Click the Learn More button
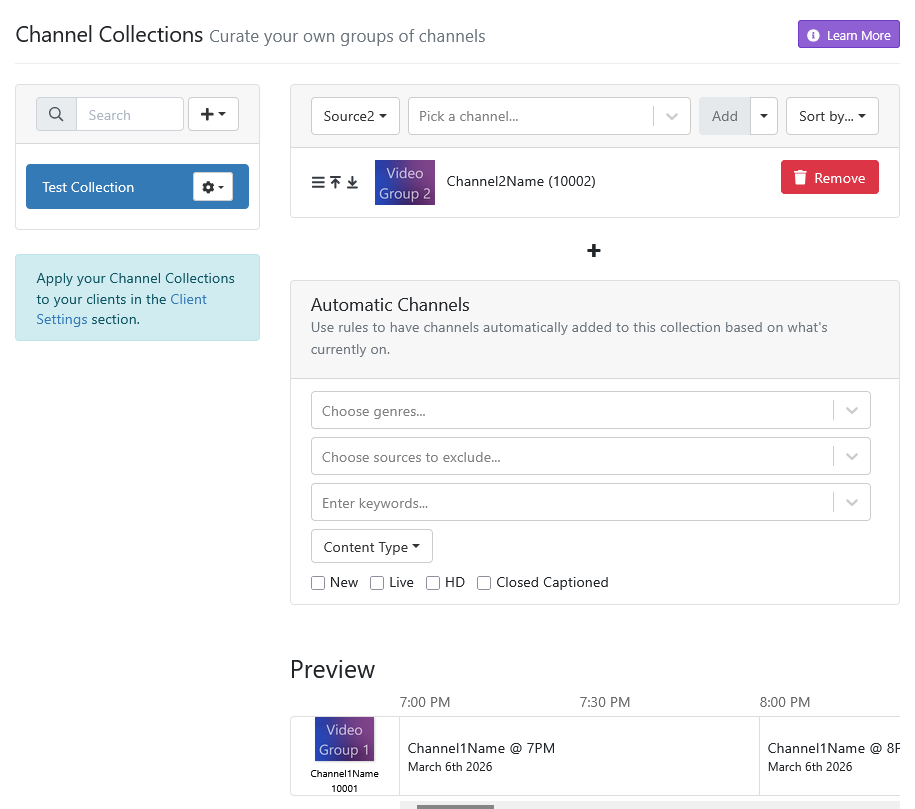This screenshot has height=809, width=915. point(848,35)
